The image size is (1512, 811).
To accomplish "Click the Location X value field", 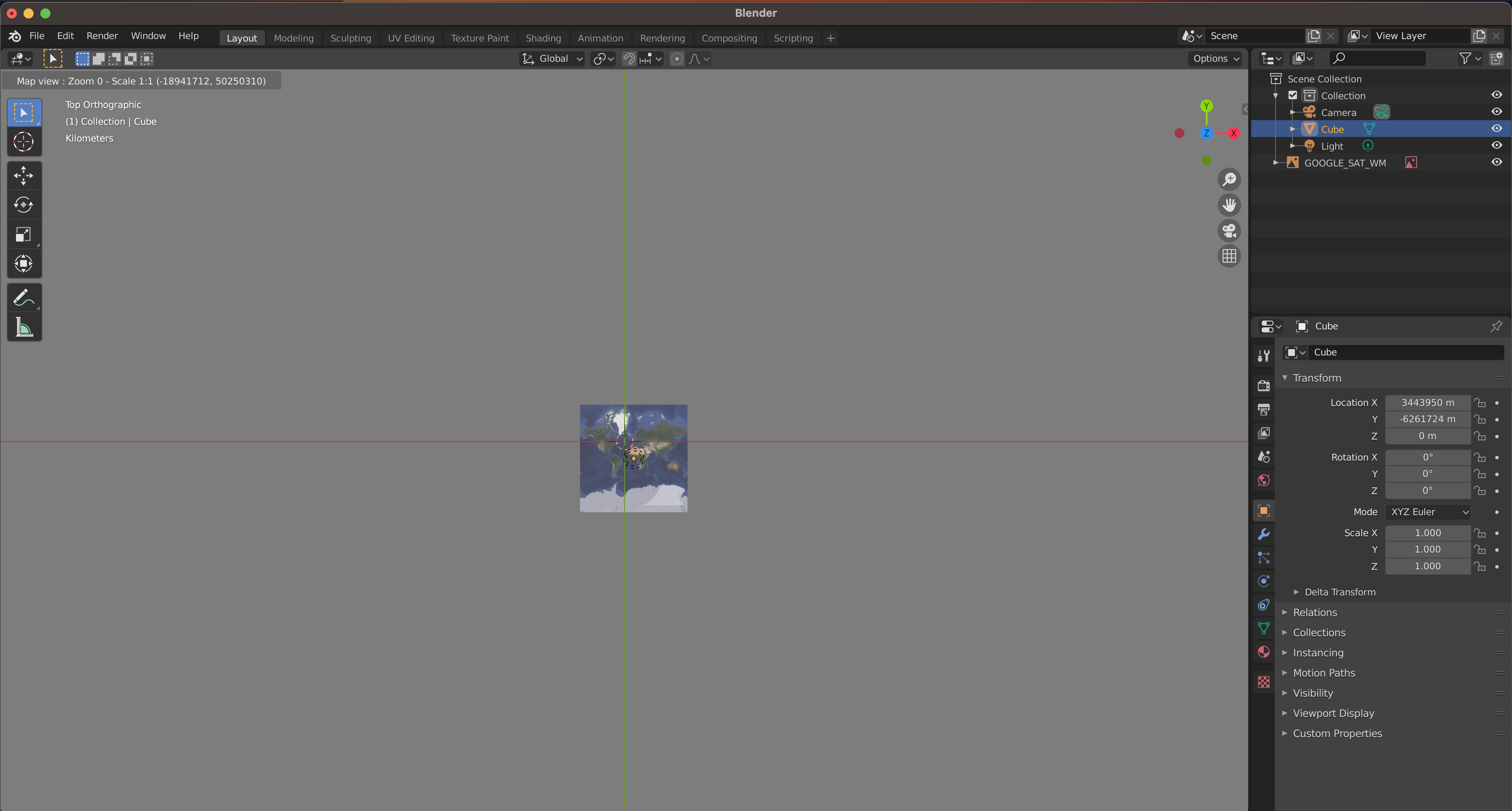I will pyautogui.click(x=1427, y=402).
